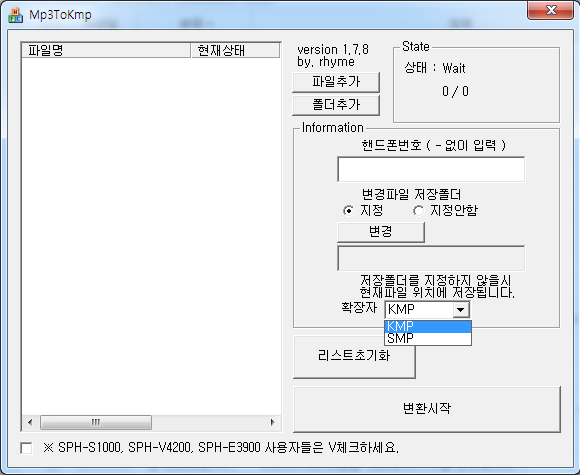580x475 pixels.
Task: Click the Mp3ToKmp app icon in title bar
Action: tap(15, 15)
